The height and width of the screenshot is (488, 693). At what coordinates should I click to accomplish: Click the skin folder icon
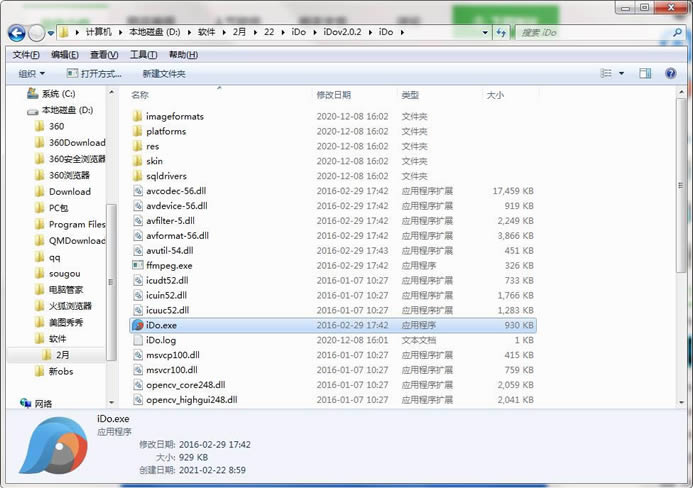[x=137, y=161]
